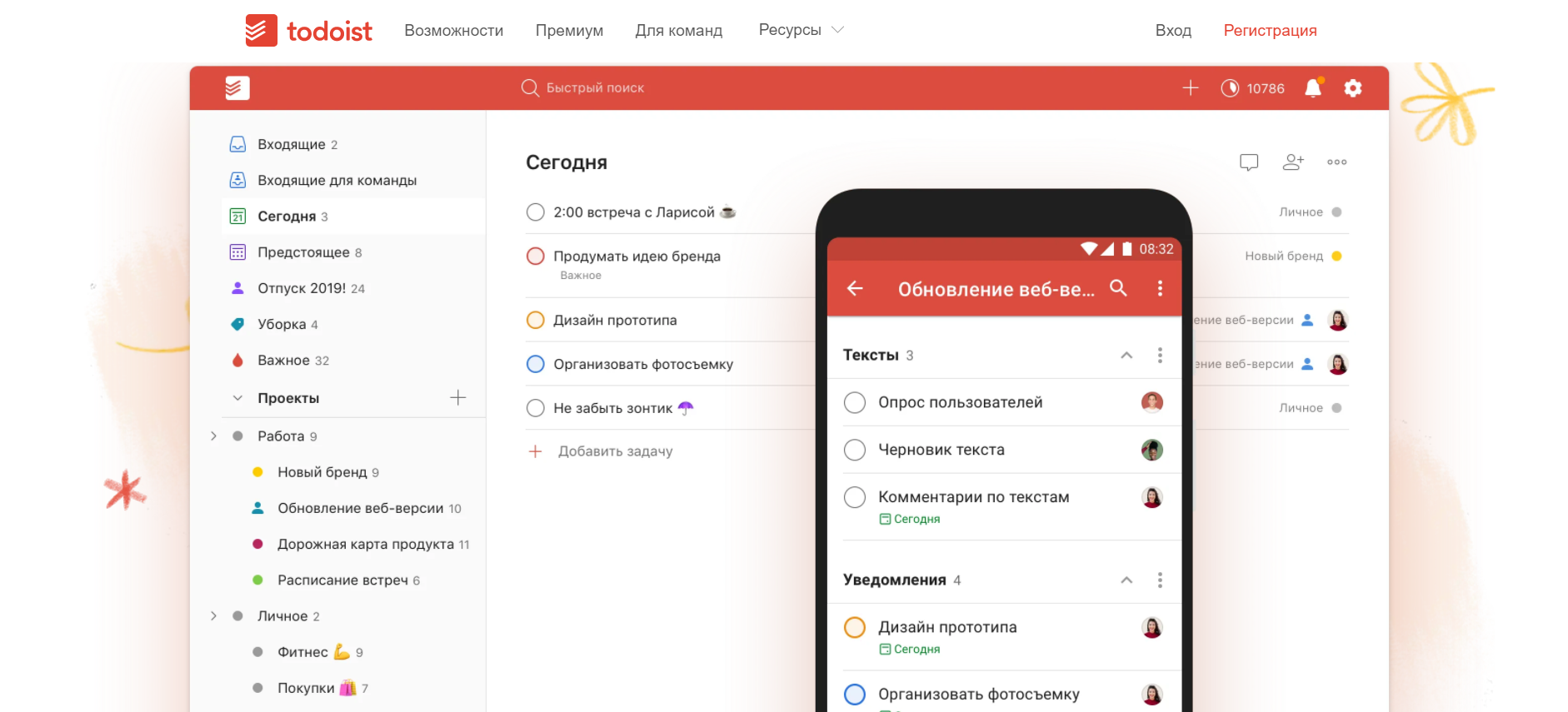1568x712 pixels.
Task: Click the gray dot beside Фитнес
Action: point(257,652)
